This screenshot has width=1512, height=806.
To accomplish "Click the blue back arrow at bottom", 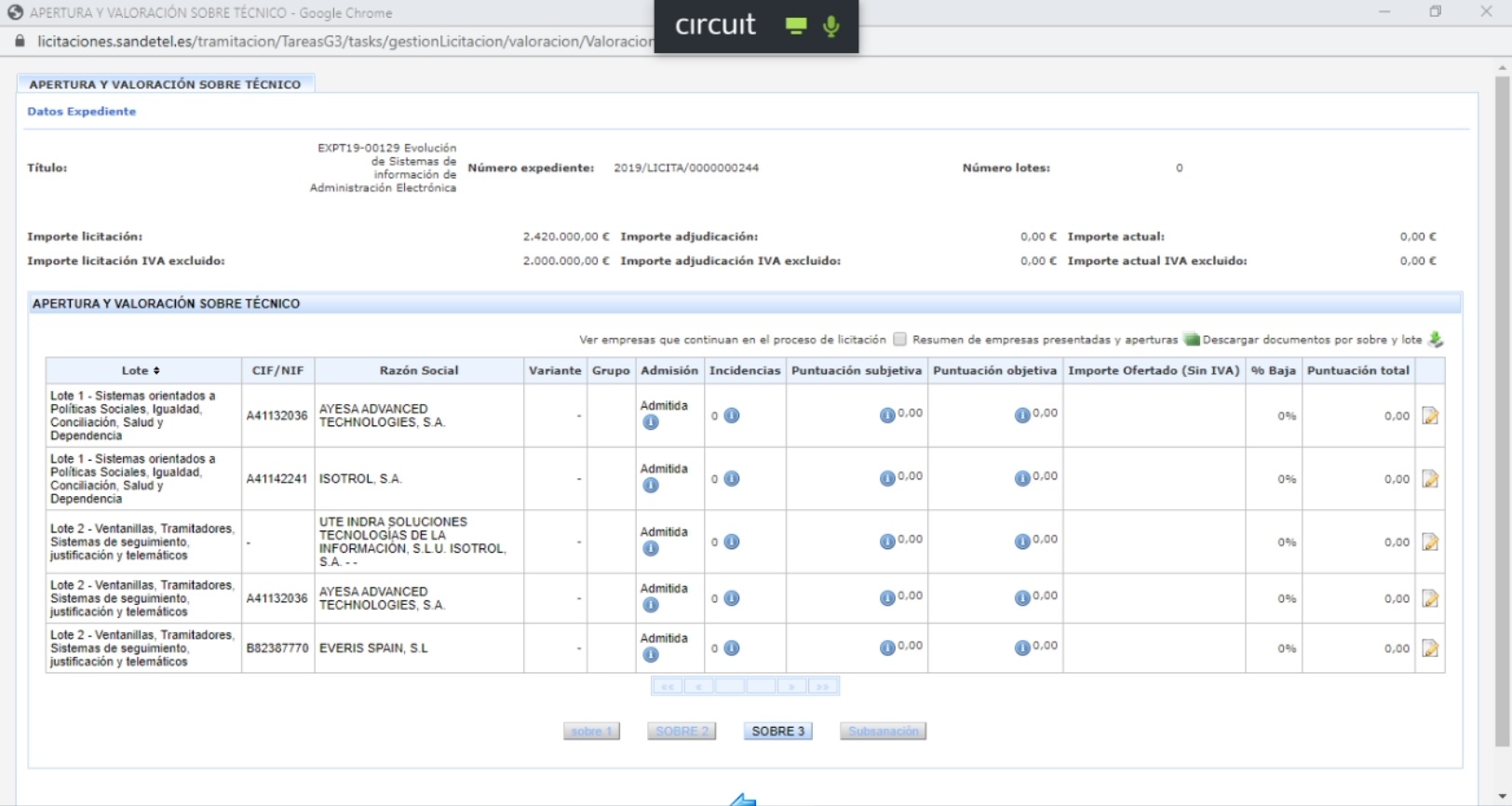I will point(743,799).
